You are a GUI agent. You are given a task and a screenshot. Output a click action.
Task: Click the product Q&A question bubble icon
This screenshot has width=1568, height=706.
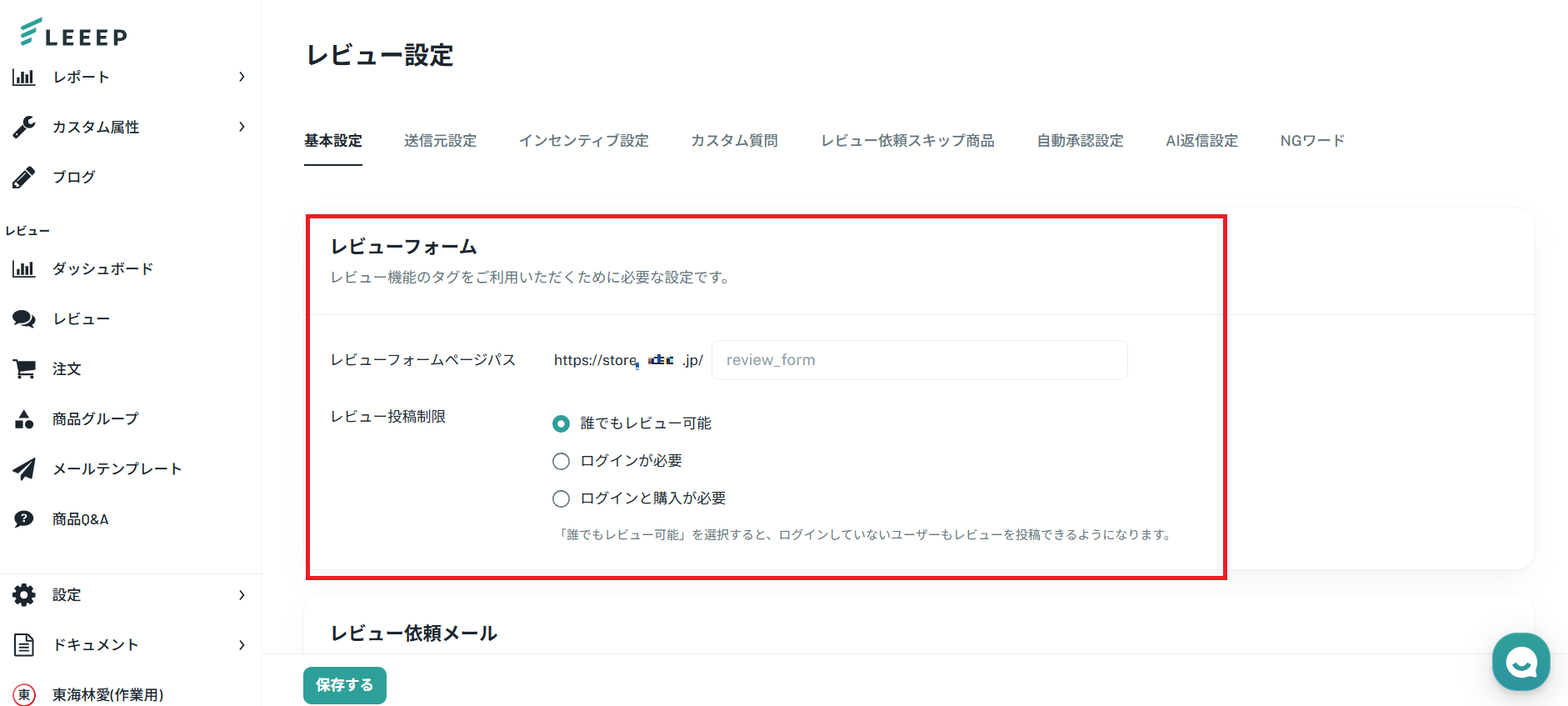point(24,519)
